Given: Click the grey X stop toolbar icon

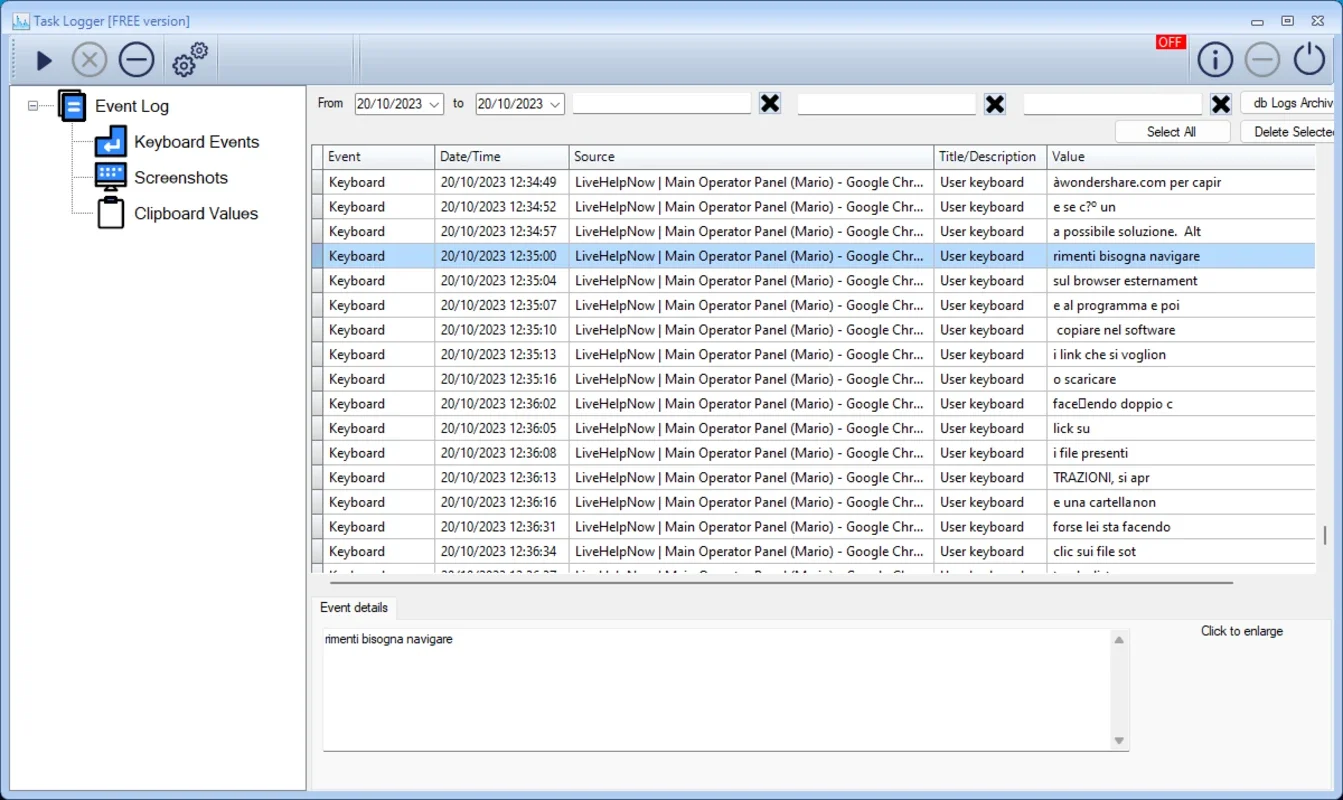Looking at the screenshot, I should tap(89, 60).
